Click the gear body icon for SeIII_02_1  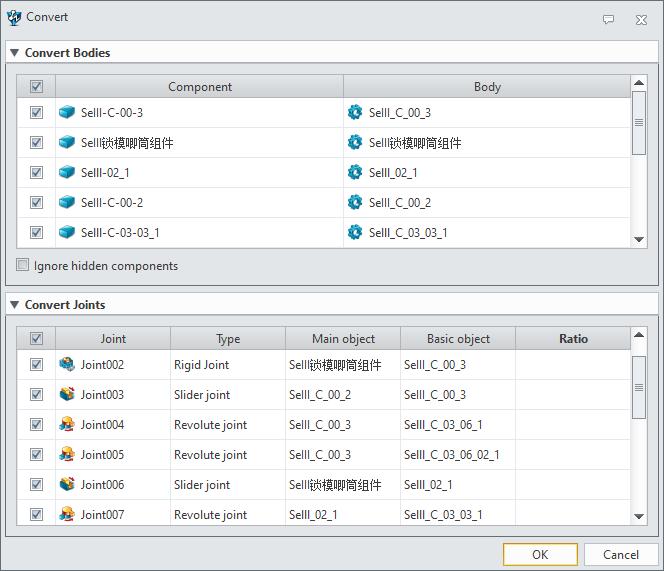tap(355, 173)
